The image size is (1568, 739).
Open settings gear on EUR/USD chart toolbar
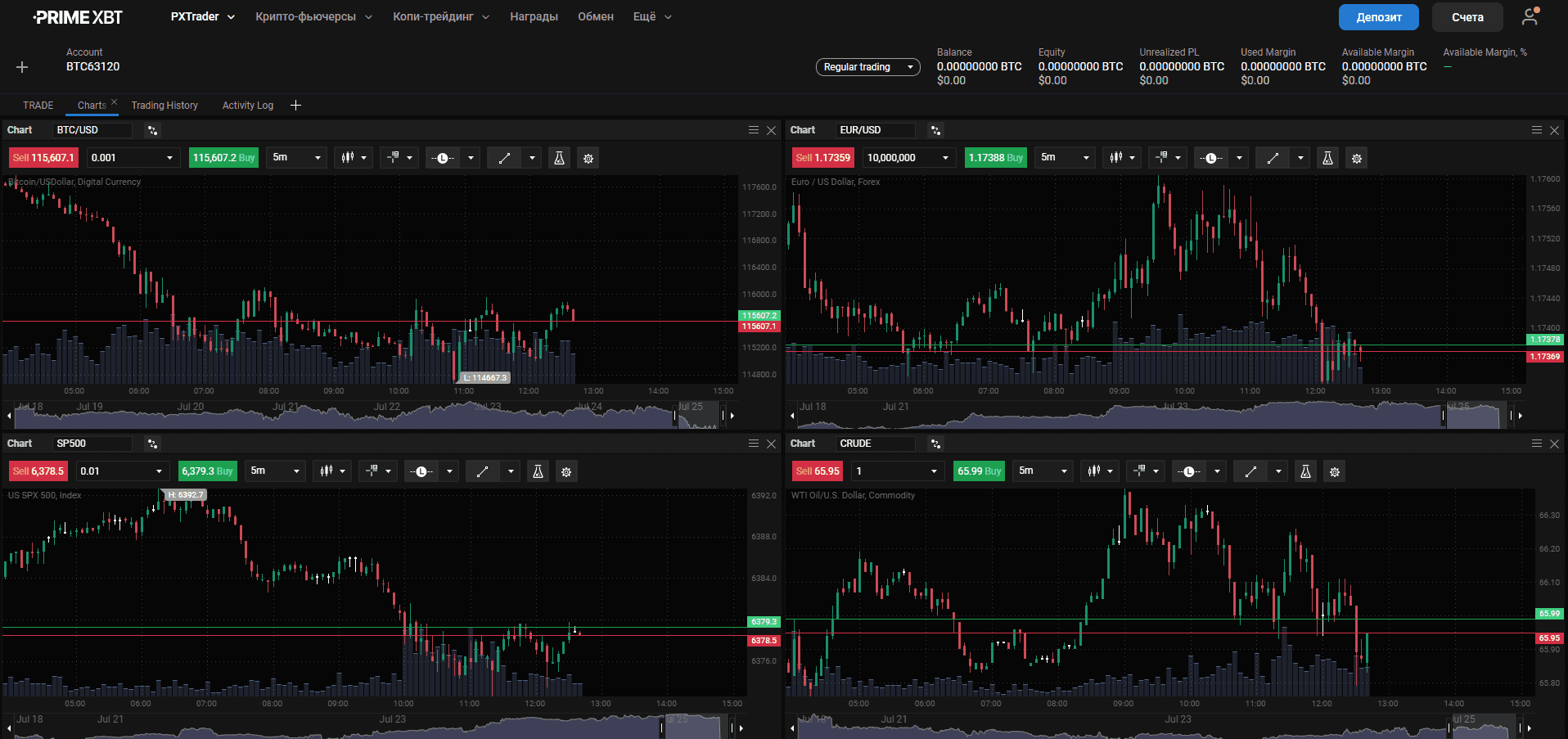1357,158
